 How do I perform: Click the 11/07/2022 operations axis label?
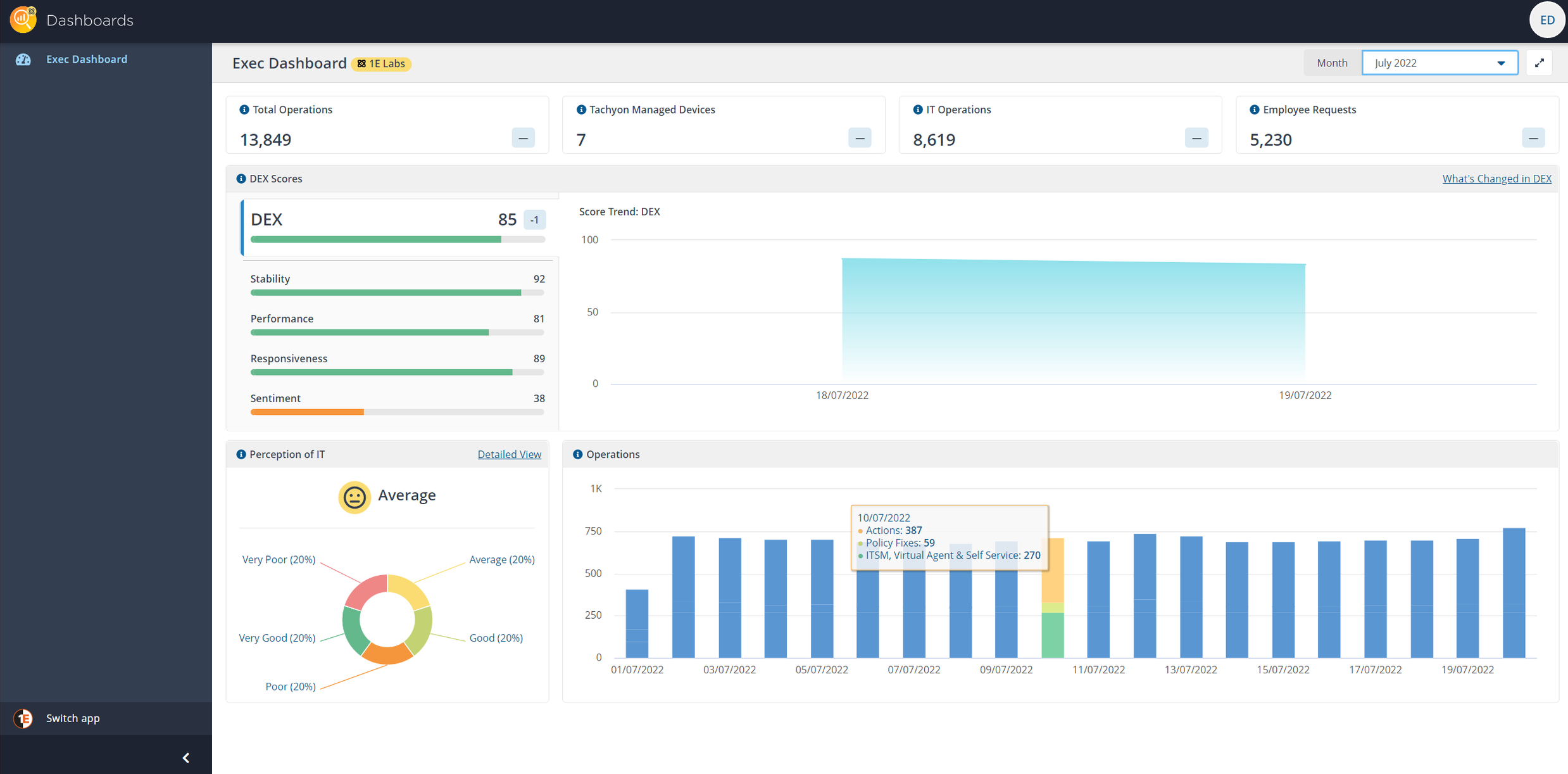click(1098, 669)
